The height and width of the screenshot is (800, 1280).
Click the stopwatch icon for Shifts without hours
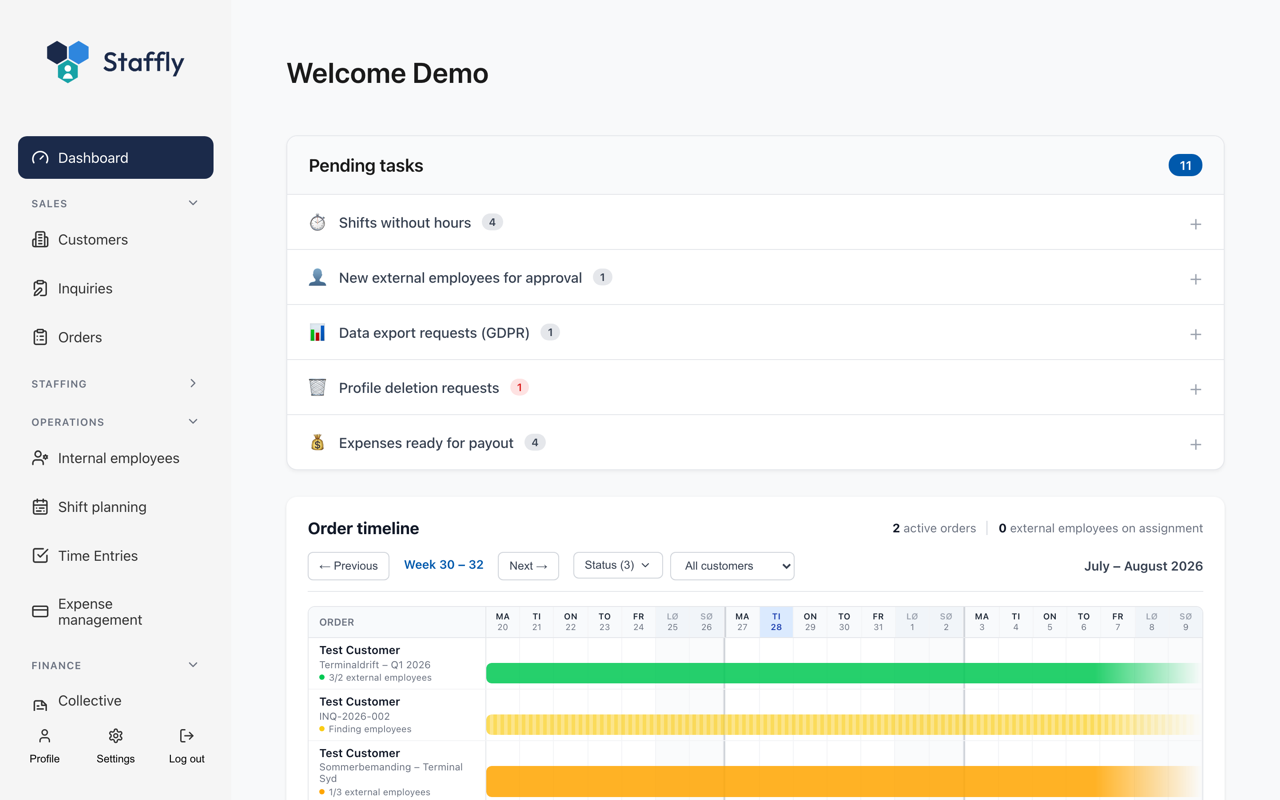pyautogui.click(x=317, y=222)
